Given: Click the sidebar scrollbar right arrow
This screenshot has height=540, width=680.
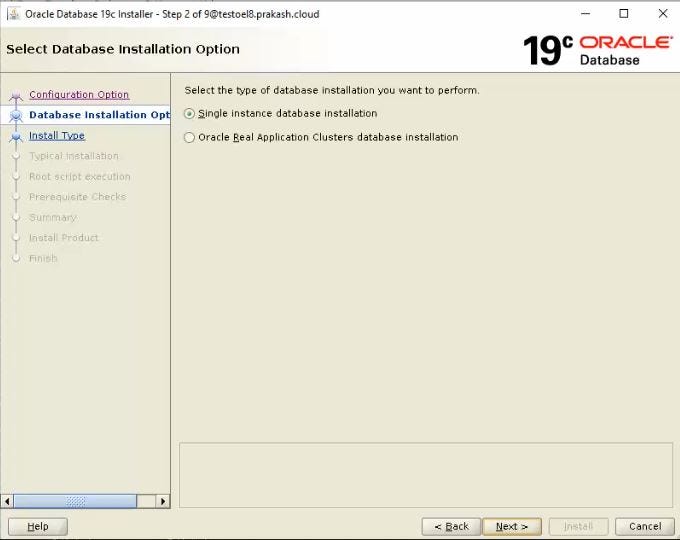Looking at the screenshot, I should [x=163, y=501].
